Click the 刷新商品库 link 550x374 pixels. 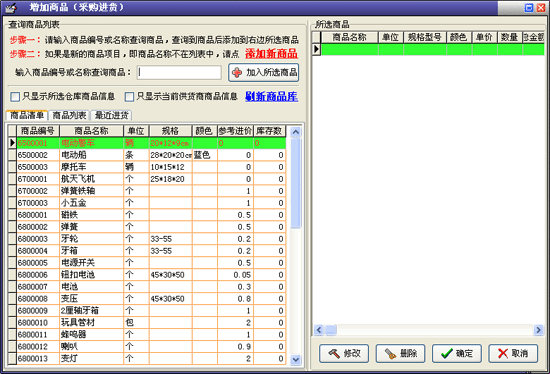[x=271, y=96]
